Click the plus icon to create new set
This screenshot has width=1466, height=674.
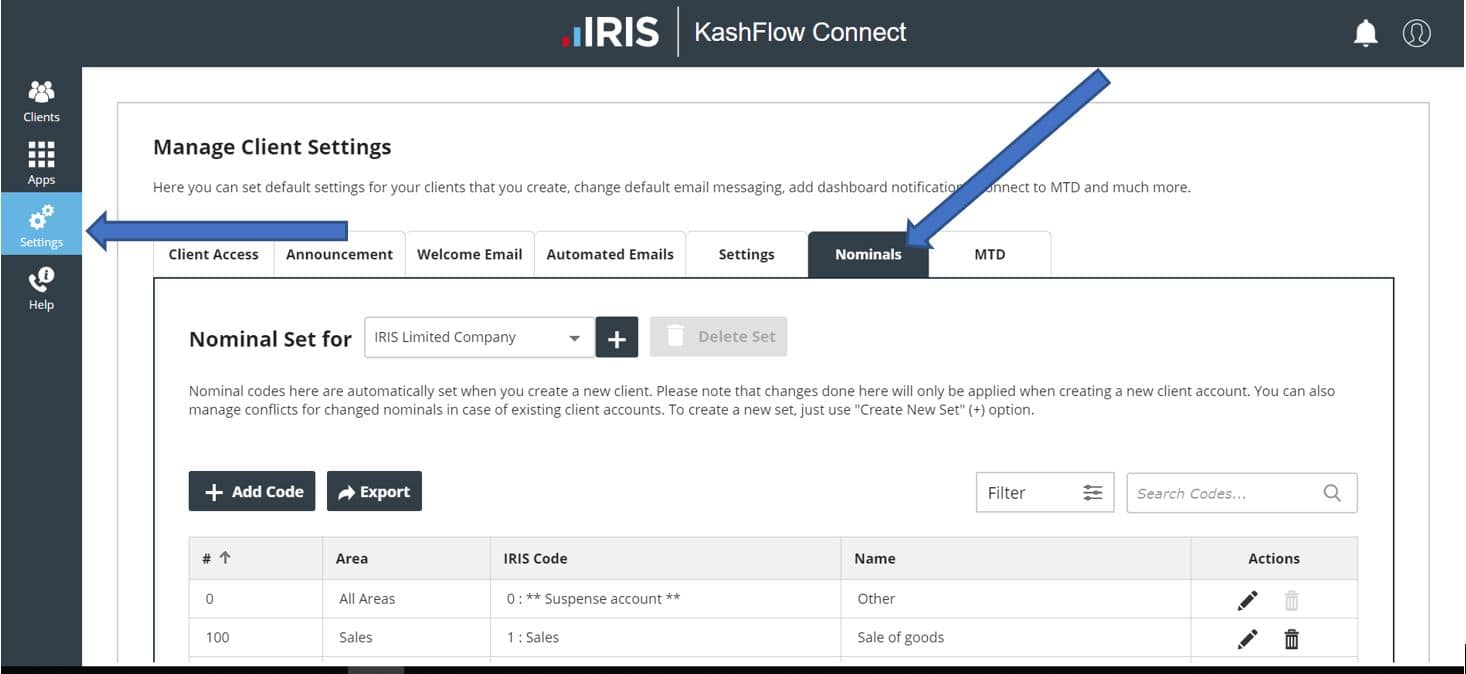pos(617,338)
